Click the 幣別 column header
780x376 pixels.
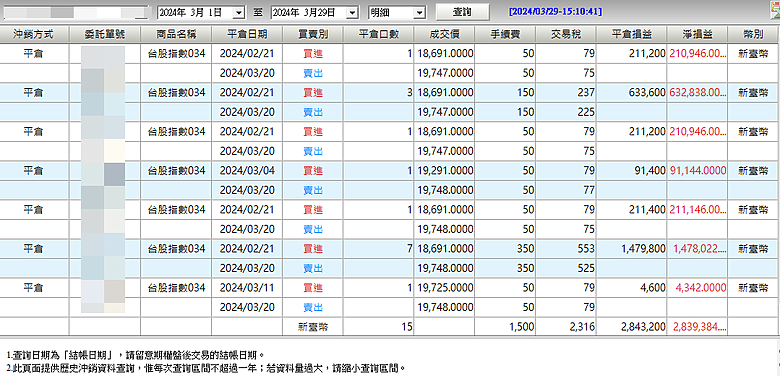(x=753, y=34)
